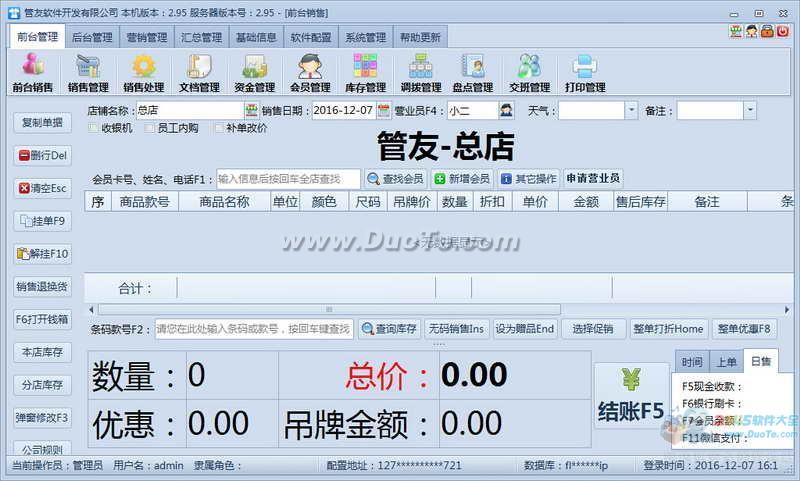Open the calendar icon next to 销售日期
Image resolution: width=800 pixels, height=481 pixels.
pyautogui.click(x=383, y=110)
